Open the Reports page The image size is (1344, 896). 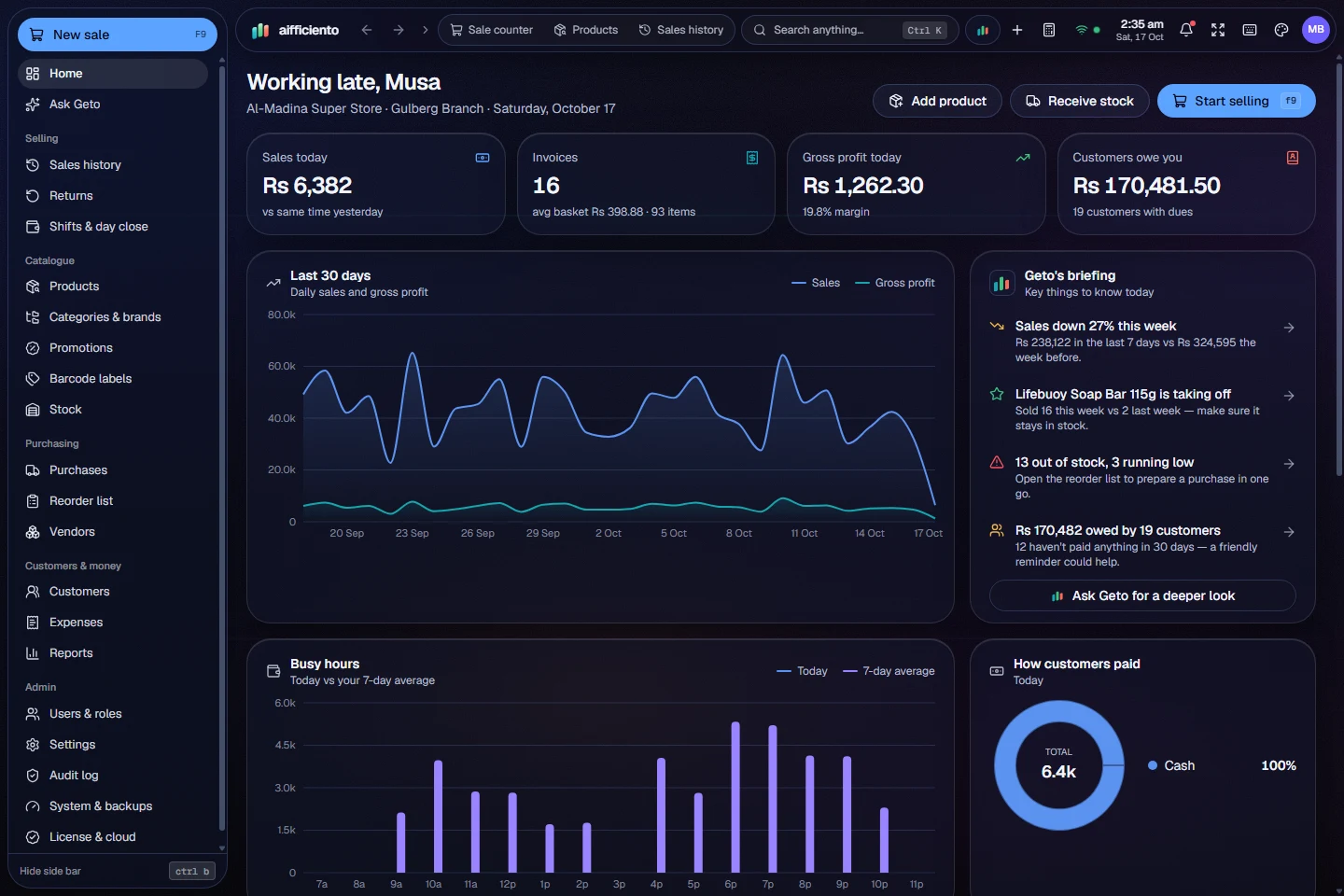tap(112, 652)
